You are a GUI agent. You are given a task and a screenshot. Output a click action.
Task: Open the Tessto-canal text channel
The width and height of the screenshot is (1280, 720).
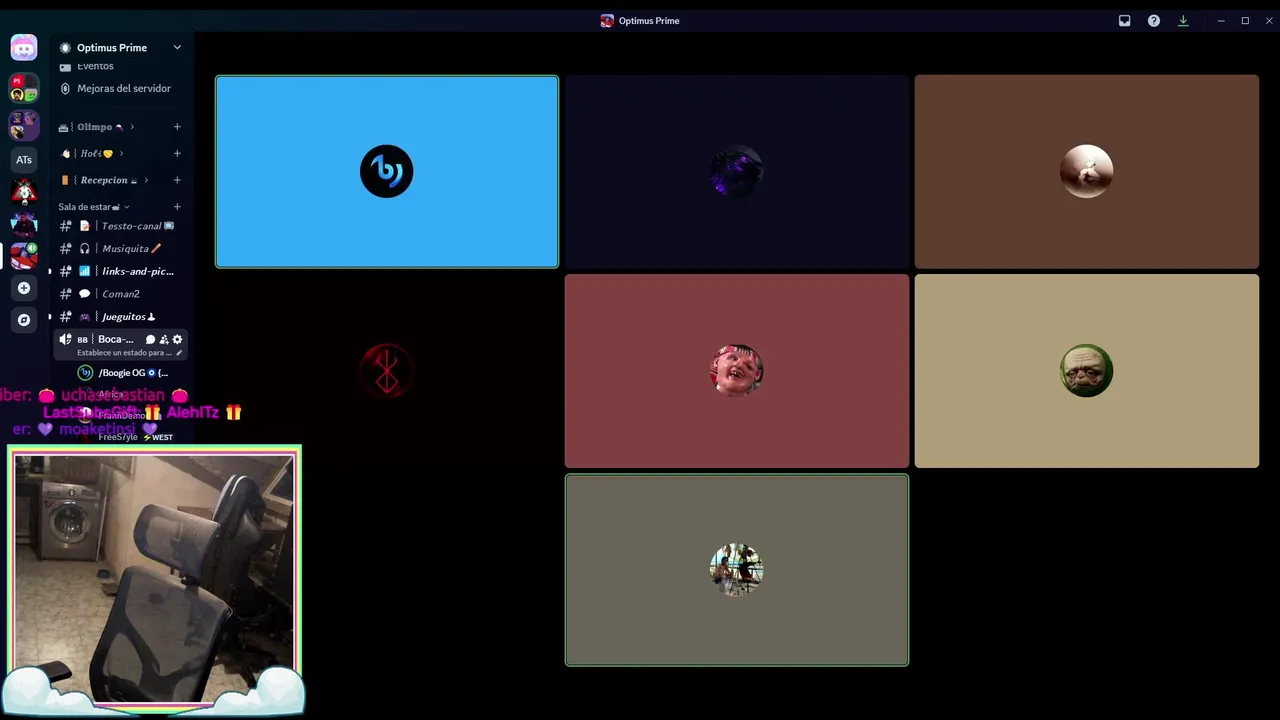(x=120, y=226)
